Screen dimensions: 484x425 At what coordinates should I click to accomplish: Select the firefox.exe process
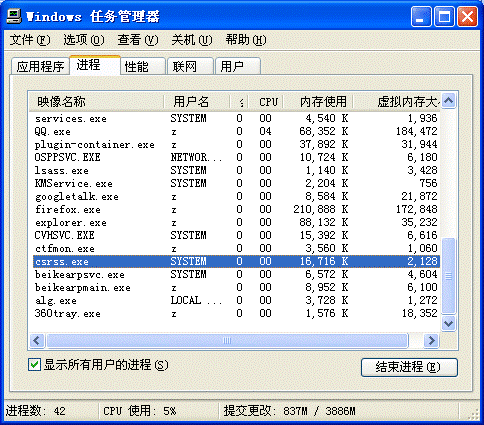tap(236, 209)
